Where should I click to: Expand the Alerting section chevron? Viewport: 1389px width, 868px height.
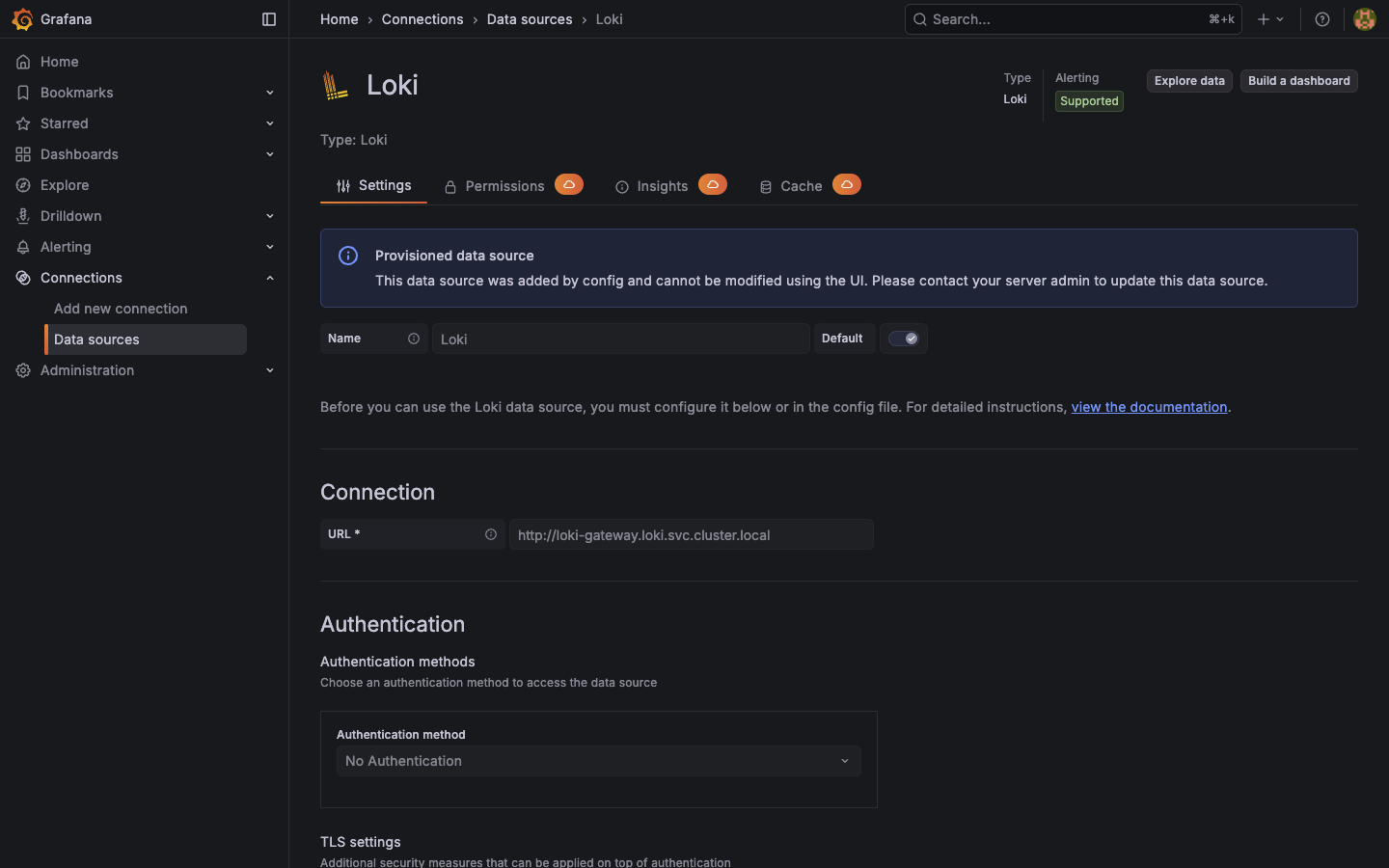[x=270, y=247]
